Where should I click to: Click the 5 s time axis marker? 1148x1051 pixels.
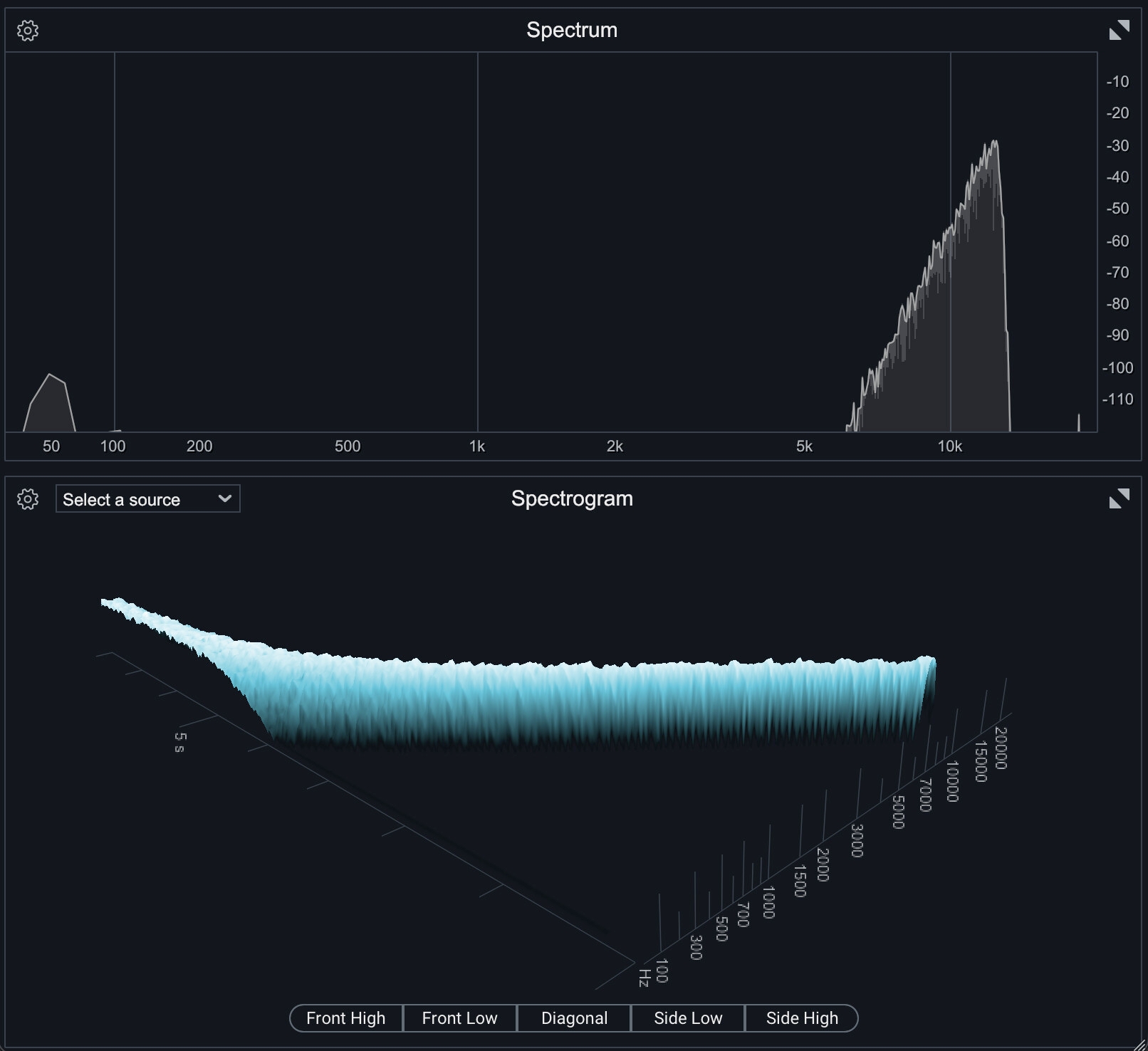(179, 742)
